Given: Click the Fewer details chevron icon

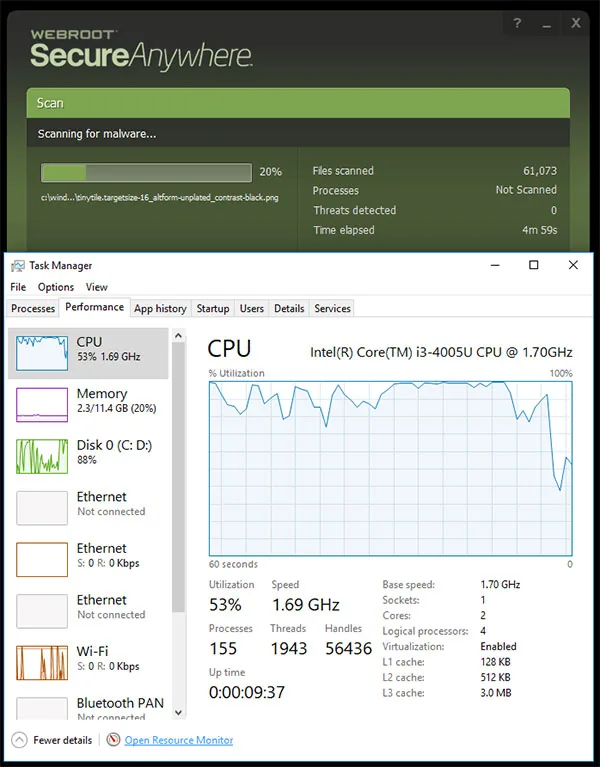Looking at the screenshot, I should (19, 740).
